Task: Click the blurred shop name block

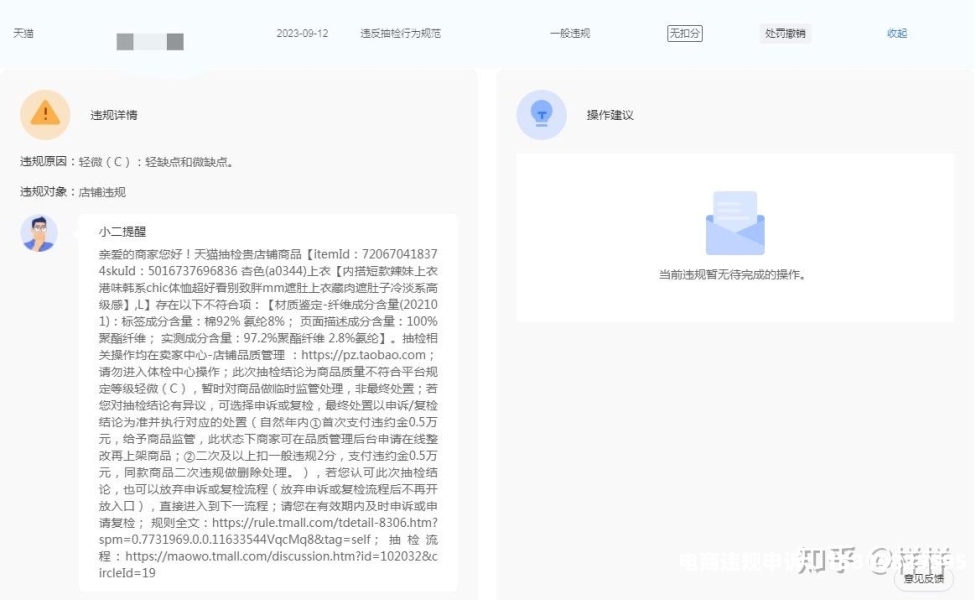Action: coord(150,42)
